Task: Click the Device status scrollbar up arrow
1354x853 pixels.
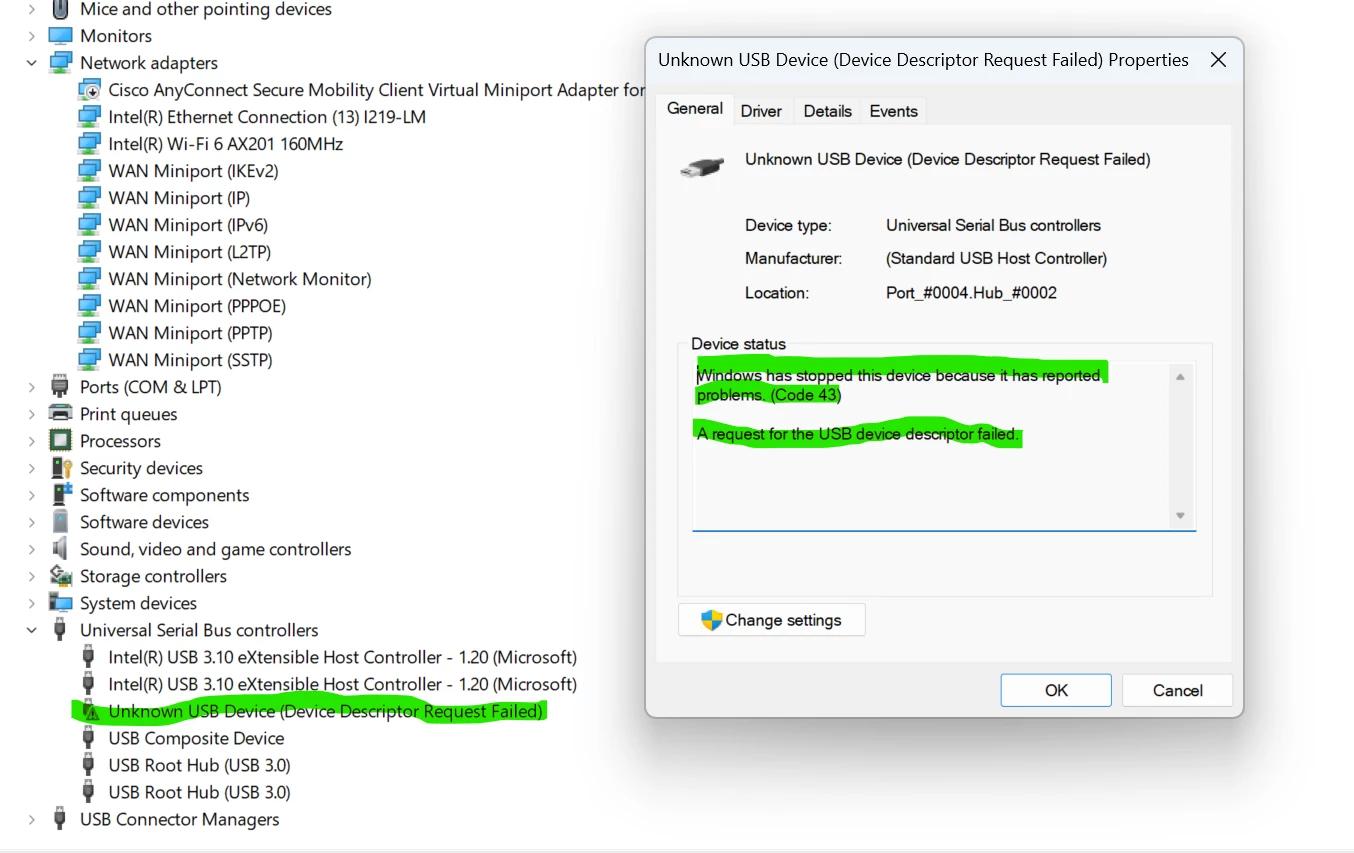Action: [x=1180, y=377]
